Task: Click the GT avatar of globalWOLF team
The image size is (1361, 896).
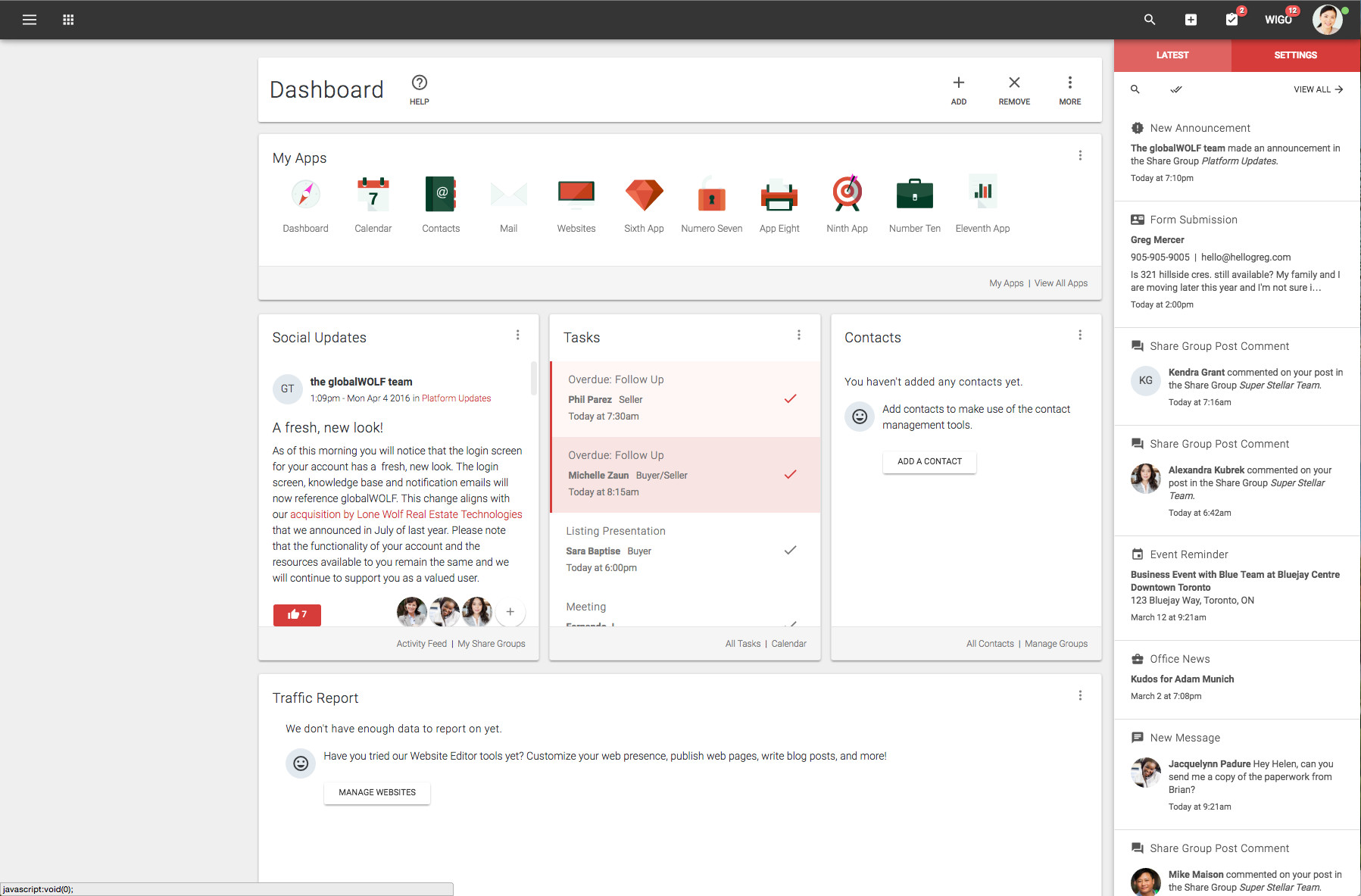Action: tap(288, 389)
